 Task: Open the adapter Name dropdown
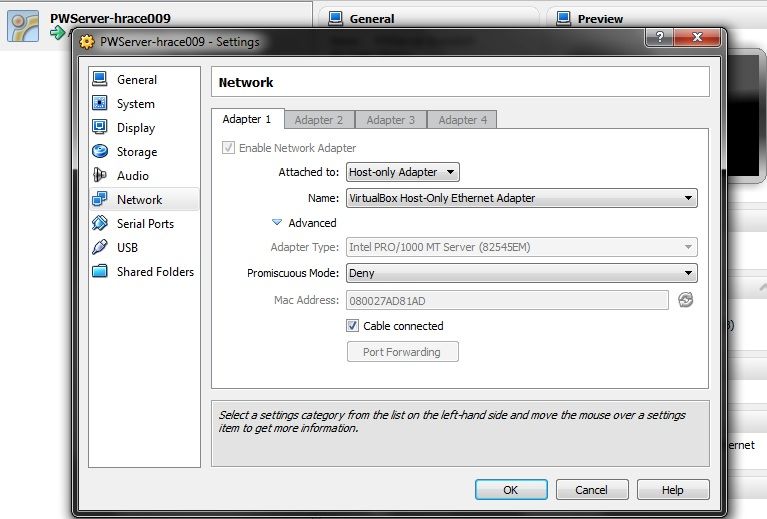click(x=520, y=198)
